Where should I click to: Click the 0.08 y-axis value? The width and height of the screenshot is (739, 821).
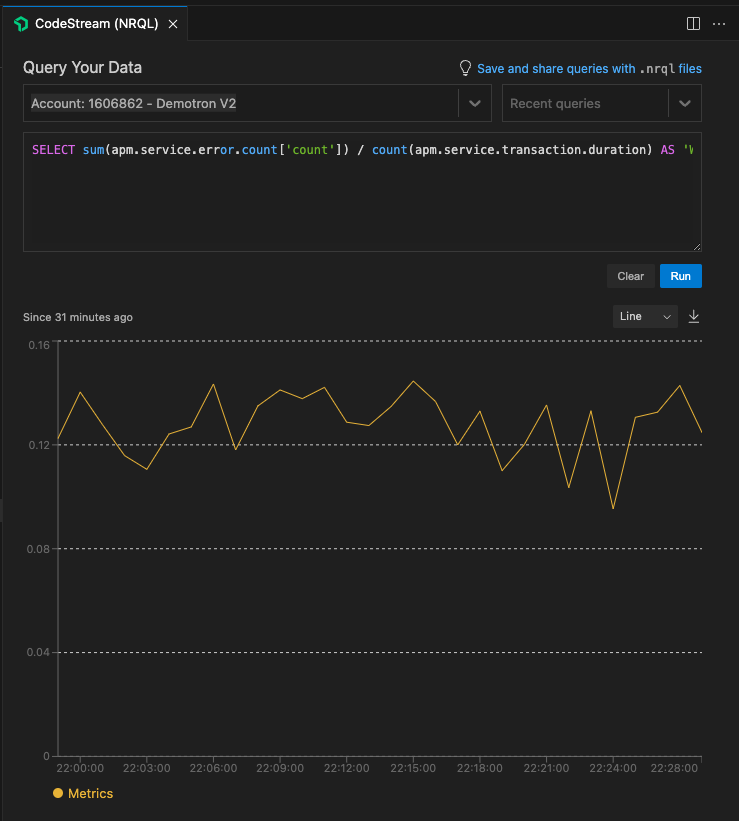38,549
